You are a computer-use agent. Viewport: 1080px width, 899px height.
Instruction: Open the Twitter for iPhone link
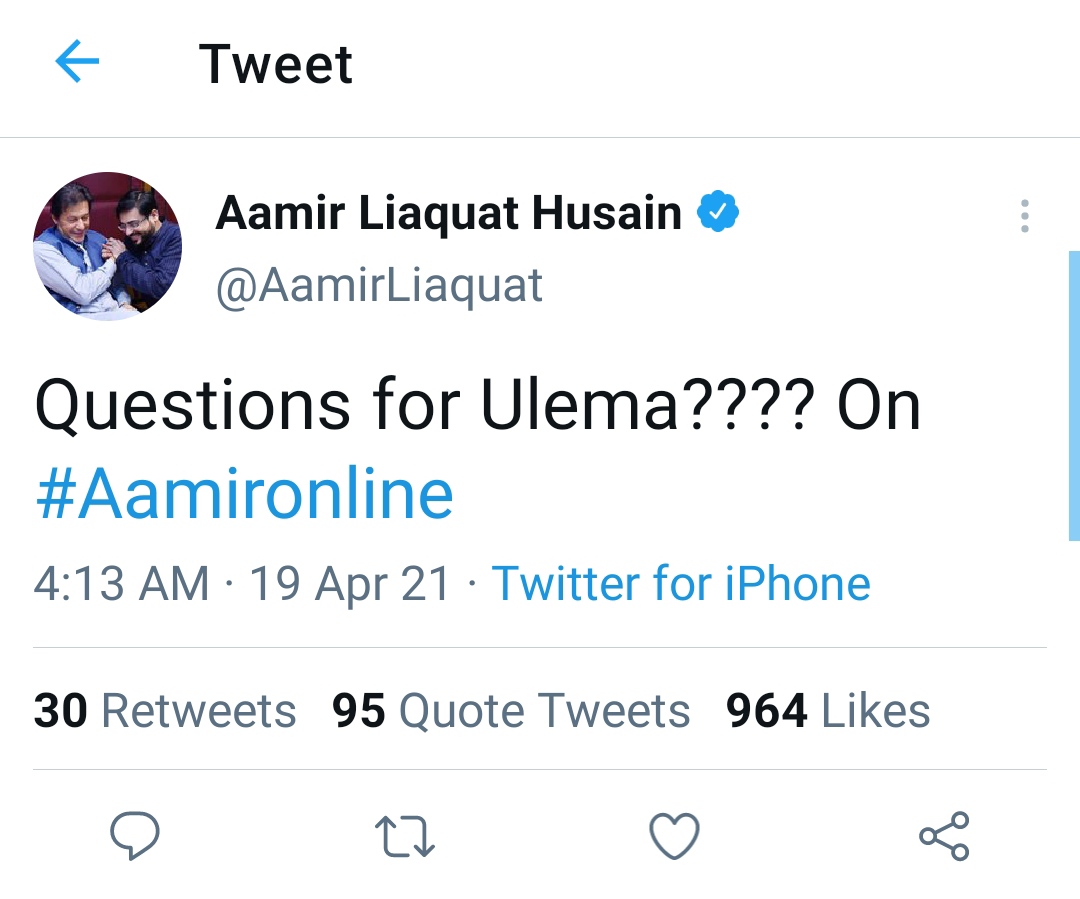tap(681, 584)
